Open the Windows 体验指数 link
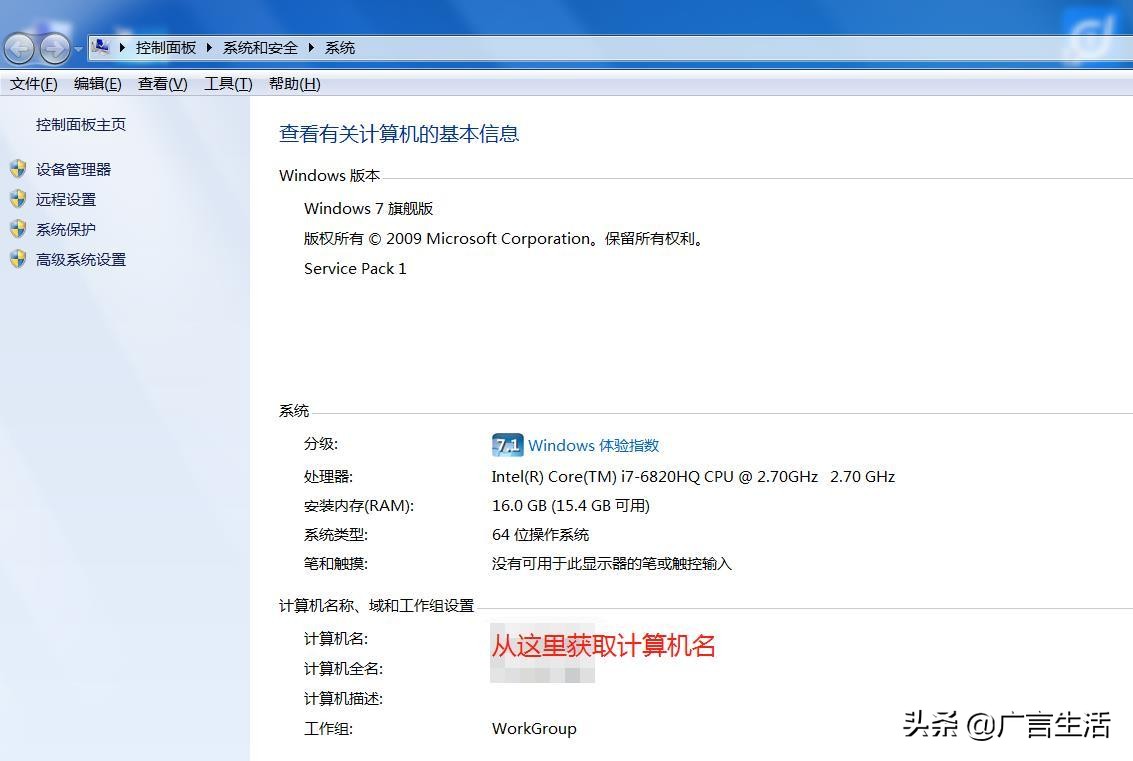1133x761 pixels. coord(594,445)
